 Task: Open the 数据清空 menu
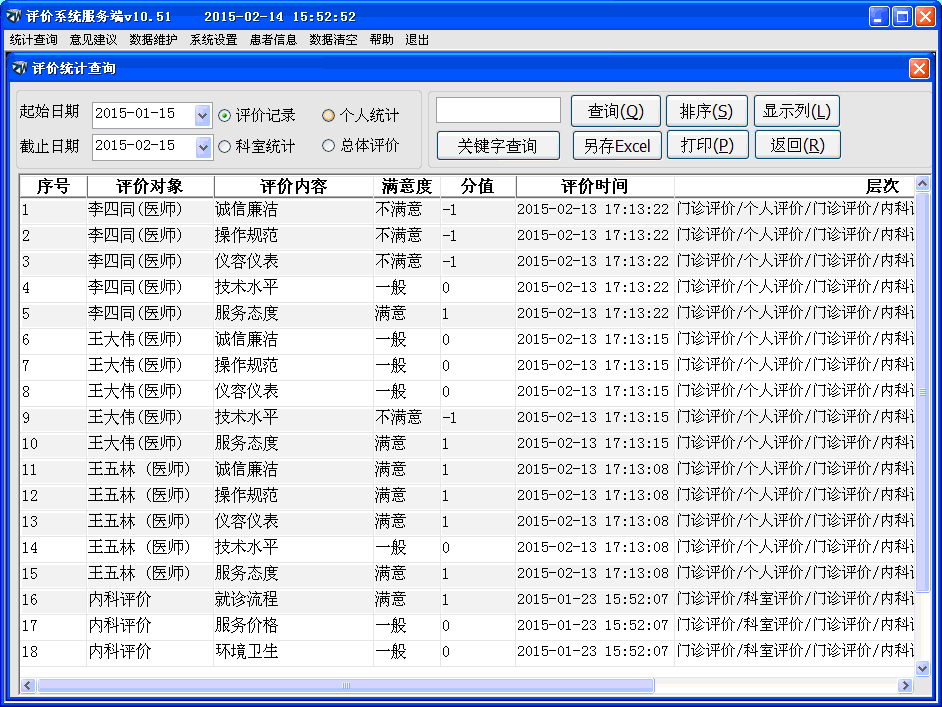tap(333, 40)
